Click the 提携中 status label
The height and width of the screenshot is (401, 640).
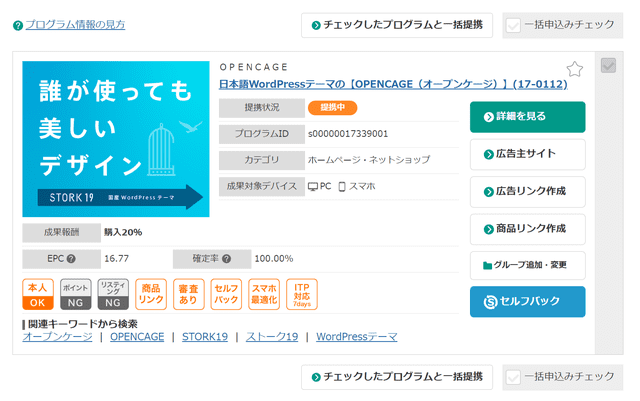point(333,108)
